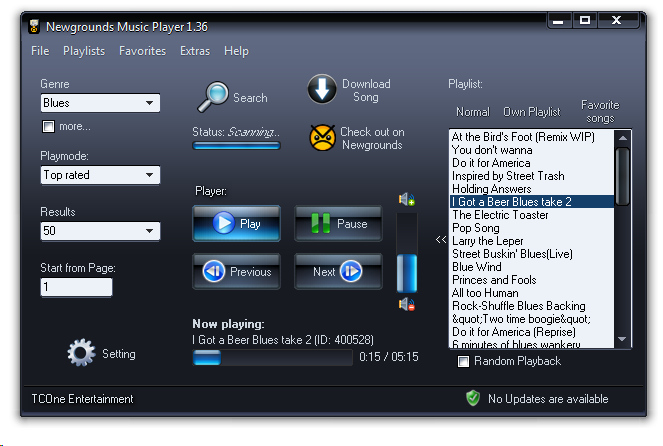Screen dimensions: 663x446
Task: Click the vertical volume slider
Action: (x=407, y=252)
